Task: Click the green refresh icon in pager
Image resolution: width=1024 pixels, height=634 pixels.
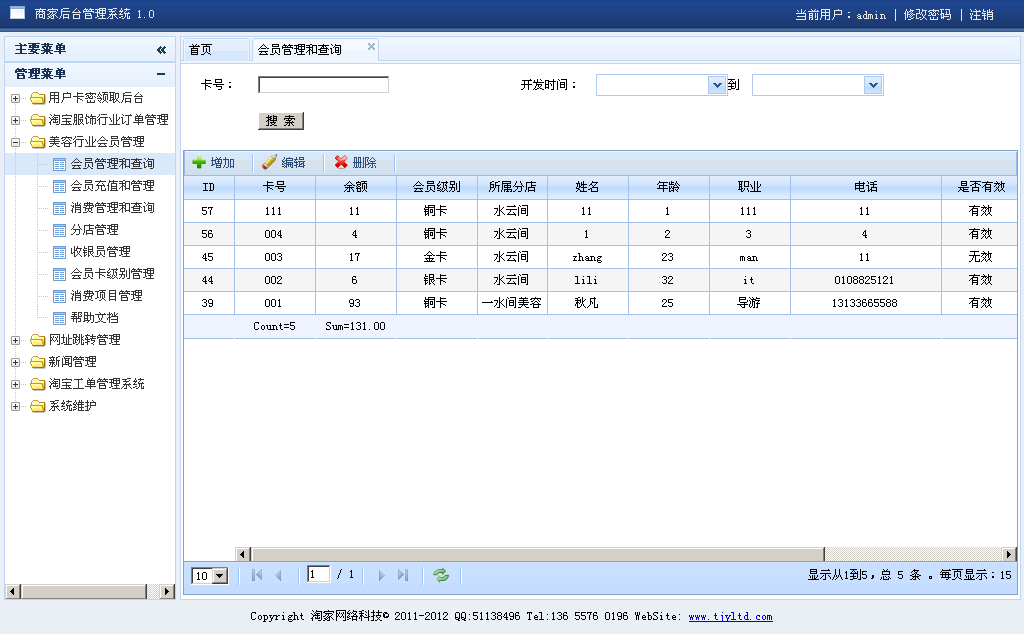Action: [x=441, y=575]
